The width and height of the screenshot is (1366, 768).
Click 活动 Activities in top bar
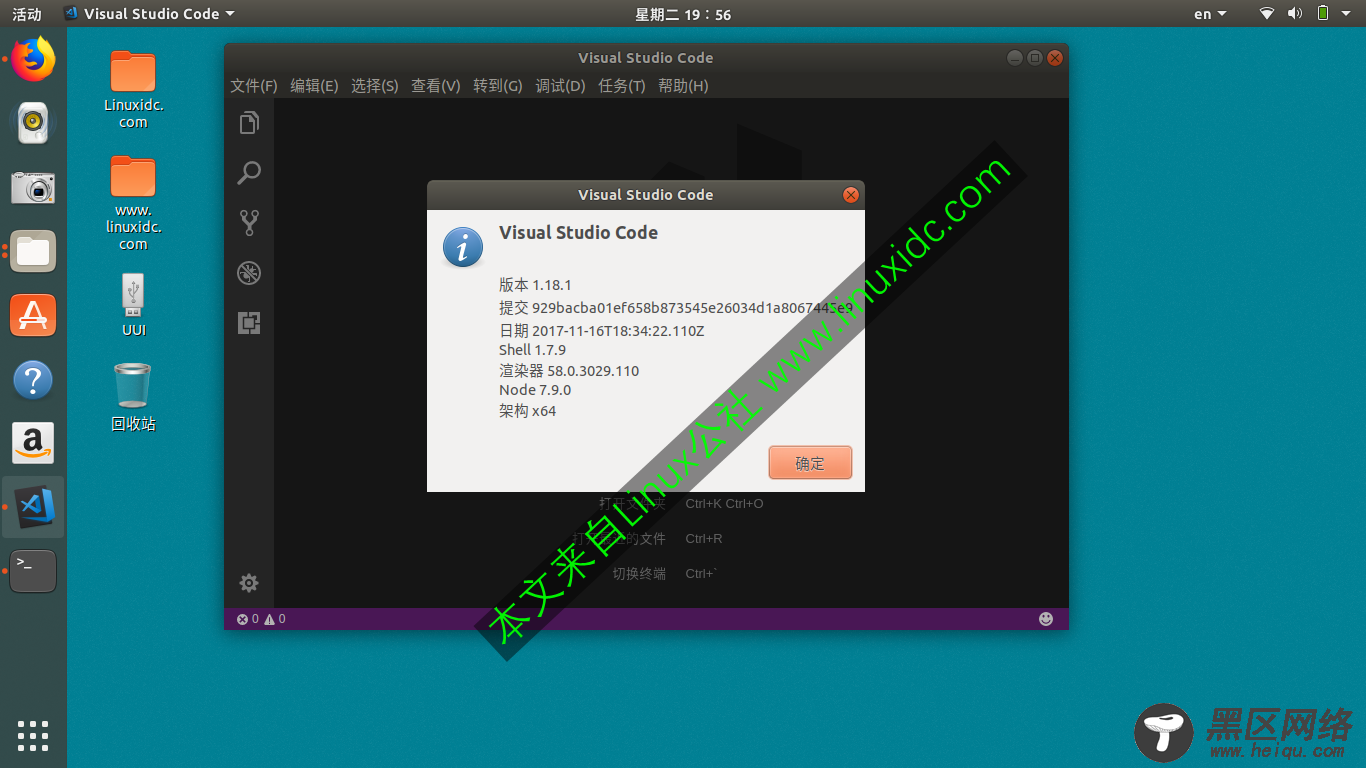(x=27, y=14)
